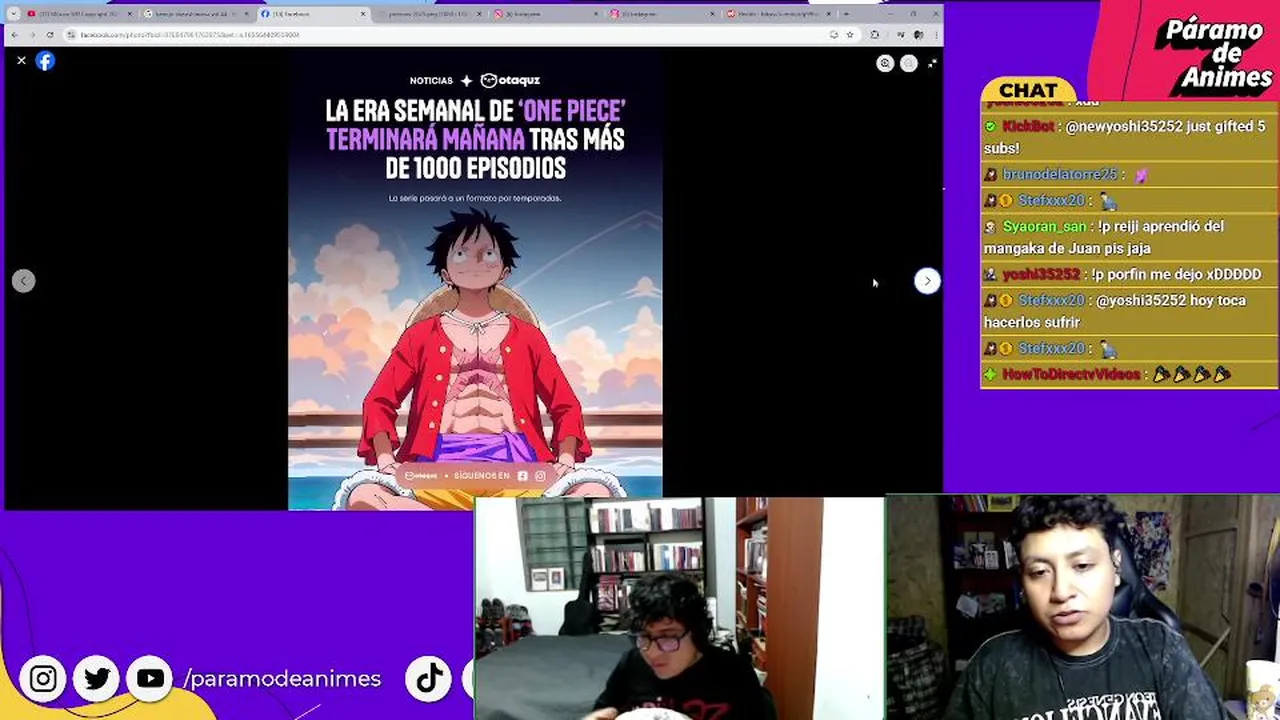The width and height of the screenshot is (1280, 720).
Task: Click HowToDirectvVideos username in chat
Action: click(x=1071, y=375)
